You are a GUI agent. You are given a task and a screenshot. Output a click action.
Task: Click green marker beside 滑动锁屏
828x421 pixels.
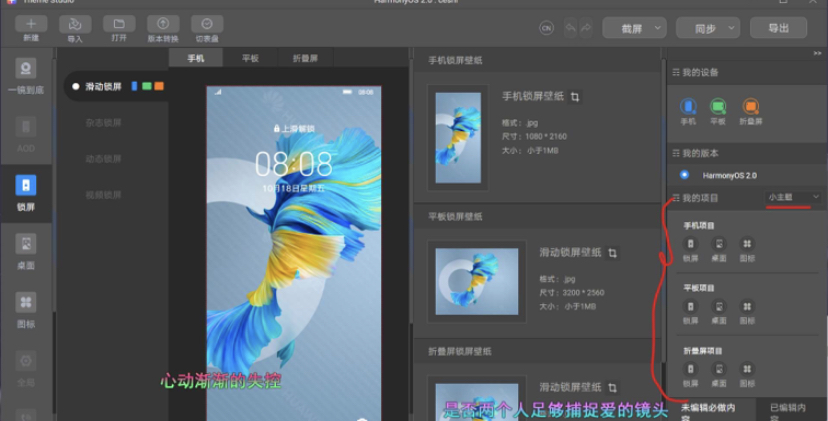point(147,86)
